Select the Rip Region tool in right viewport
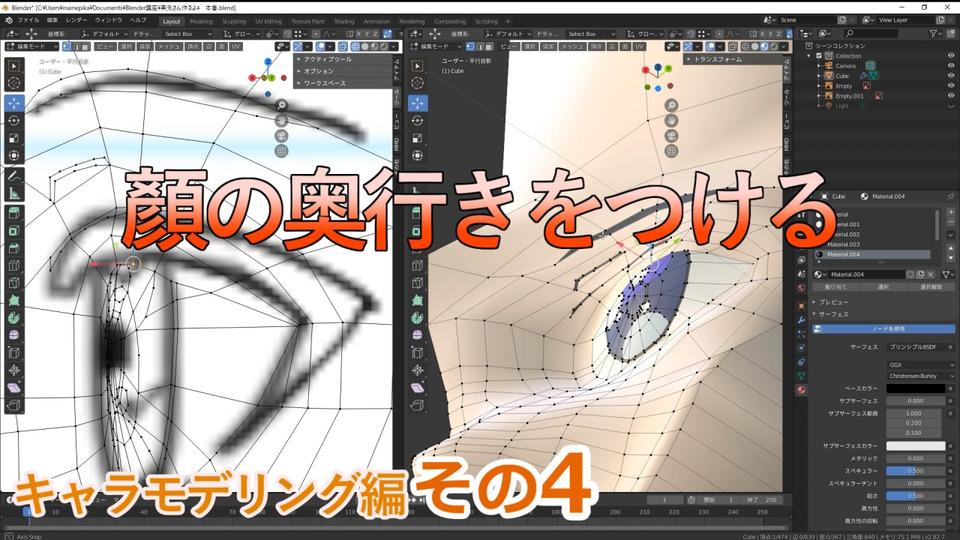The image size is (960, 540). pos(418,405)
